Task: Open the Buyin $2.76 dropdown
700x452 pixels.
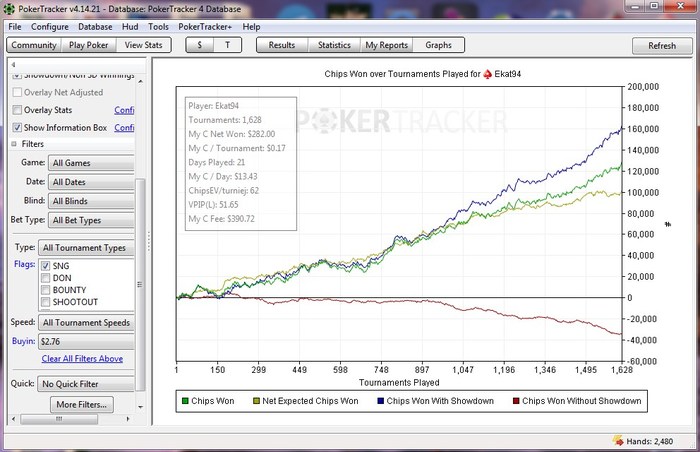Action: coord(86,342)
